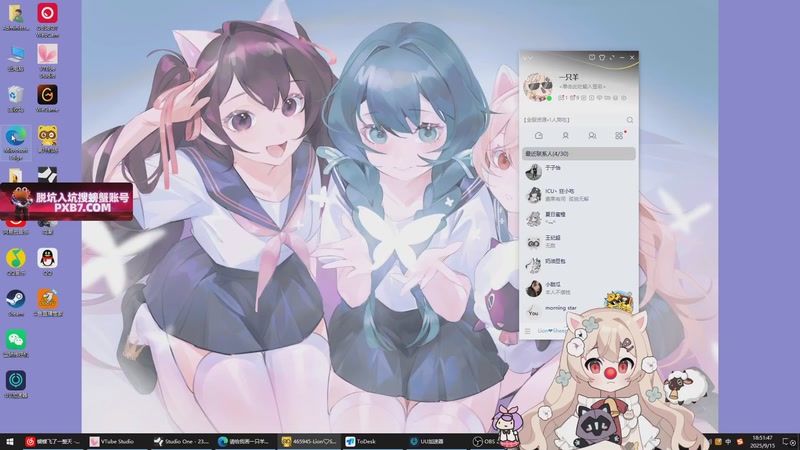Launch the UU accelerator desktop icon

[16, 384]
